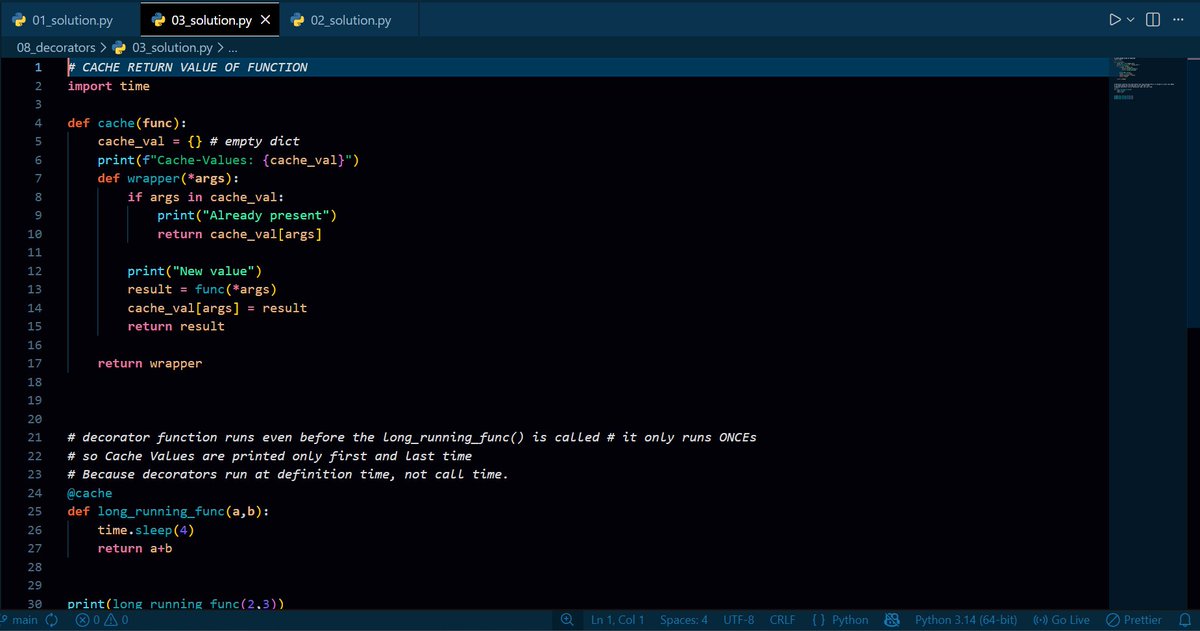This screenshot has width=1200, height=631.
Task: Open the breadcrumb symbol ellipsis
Action: tap(233, 47)
